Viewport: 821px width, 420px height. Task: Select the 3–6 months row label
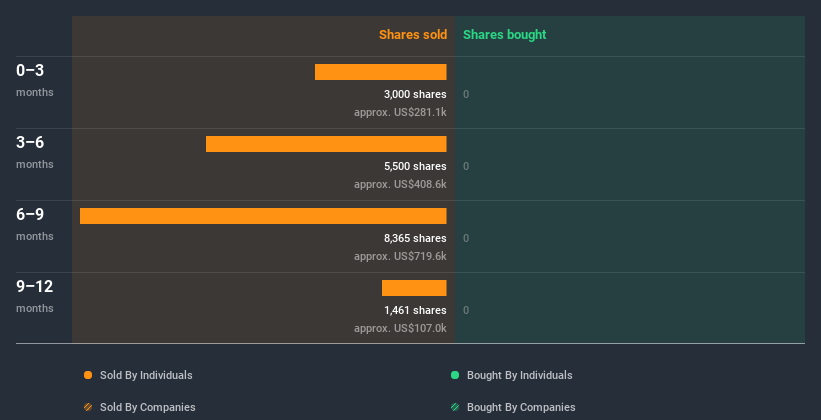point(35,152)
